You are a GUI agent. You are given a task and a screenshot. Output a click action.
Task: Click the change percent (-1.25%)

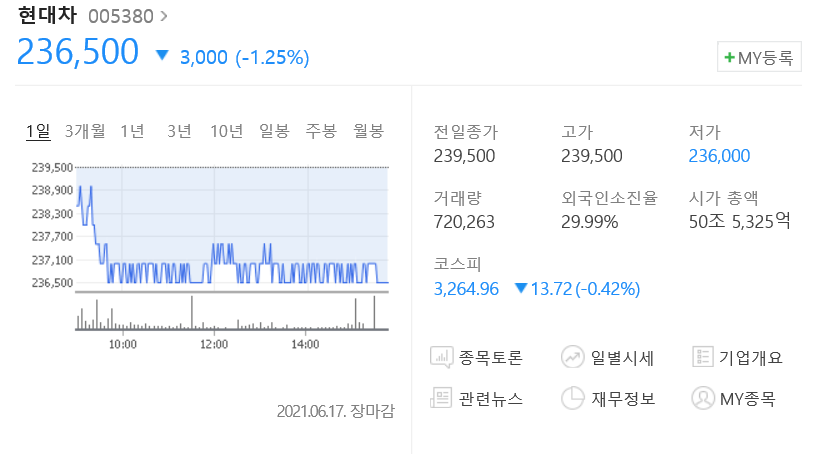pyautogui.click(x=273, y=57)
